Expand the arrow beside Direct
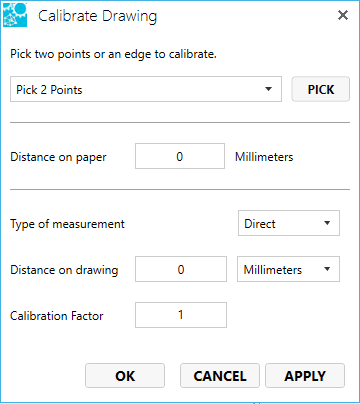Image resolution: width=360 pixels, height=404 pixels. click(x=327, y=223)
